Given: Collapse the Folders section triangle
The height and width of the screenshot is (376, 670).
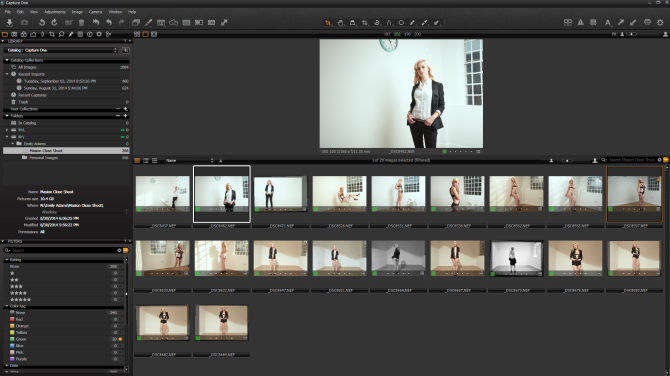Looking at the screenshot, I should (x=7, y=116).
